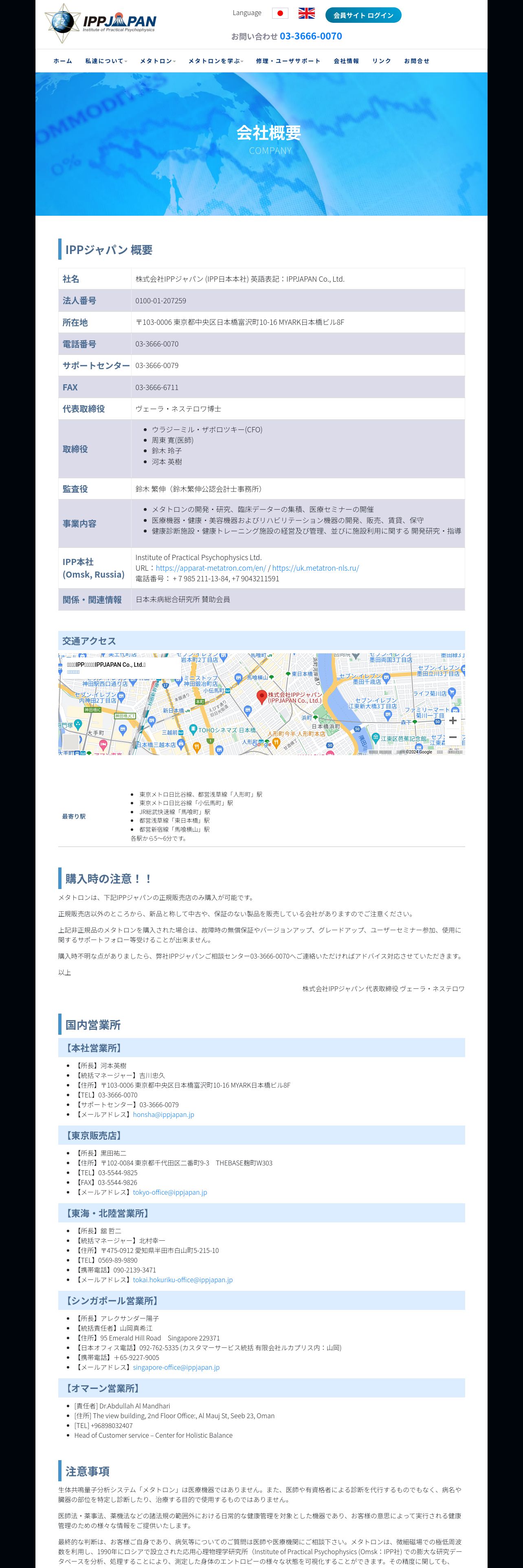Select auditor 鈴木 繁伸 entry
Screen dimensions: 523x1568
[x=199, y=489]
